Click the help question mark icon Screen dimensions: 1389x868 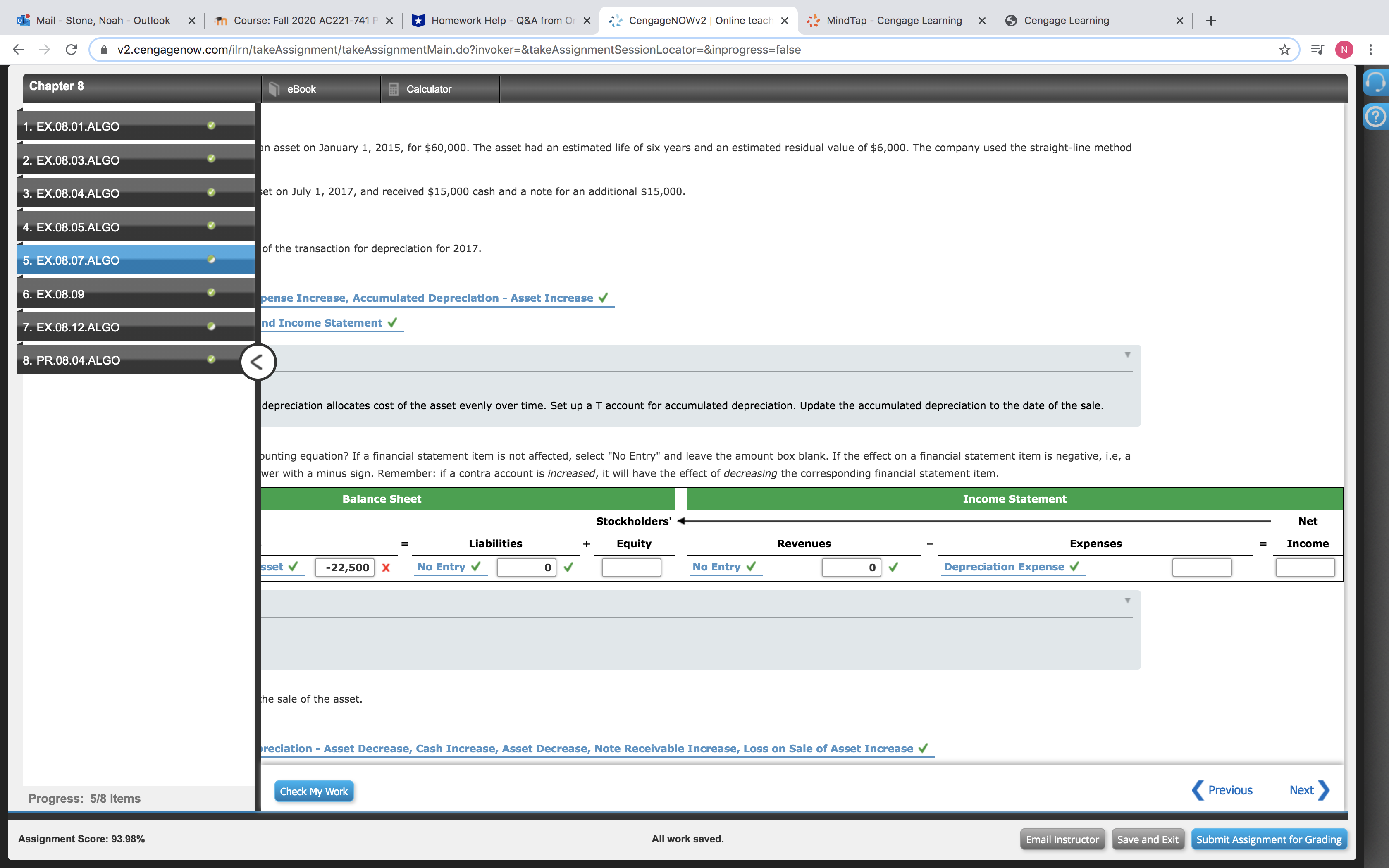[x=1375, y=117]
